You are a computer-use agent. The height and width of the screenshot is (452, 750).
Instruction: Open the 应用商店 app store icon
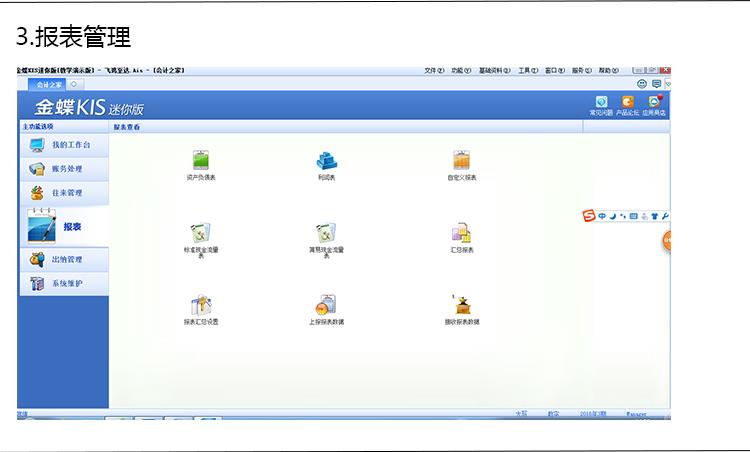[655, 103]
